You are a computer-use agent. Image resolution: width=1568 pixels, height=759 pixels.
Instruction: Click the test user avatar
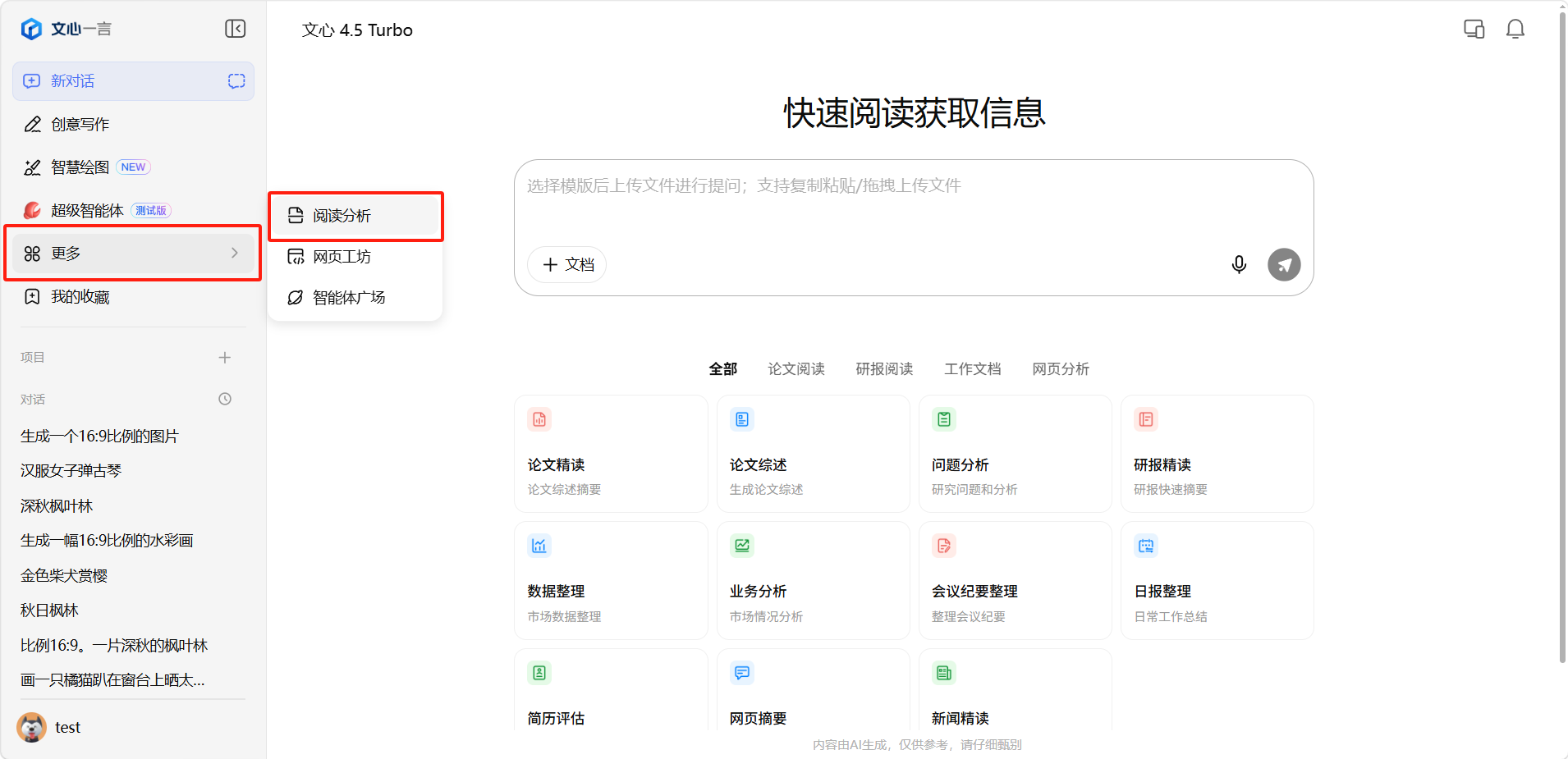point(31,727)
